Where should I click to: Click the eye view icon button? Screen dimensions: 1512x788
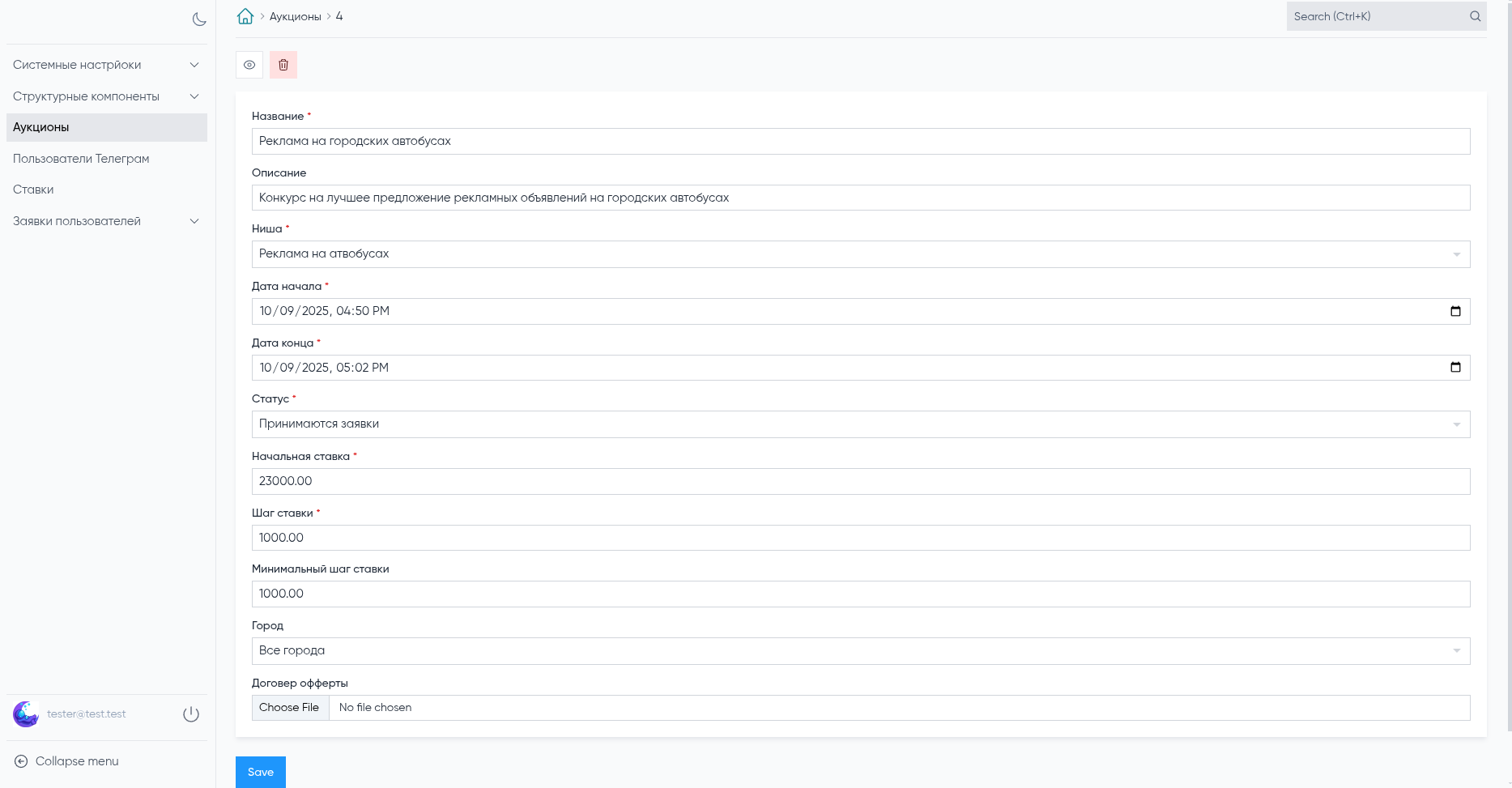(x=249, y=65)
